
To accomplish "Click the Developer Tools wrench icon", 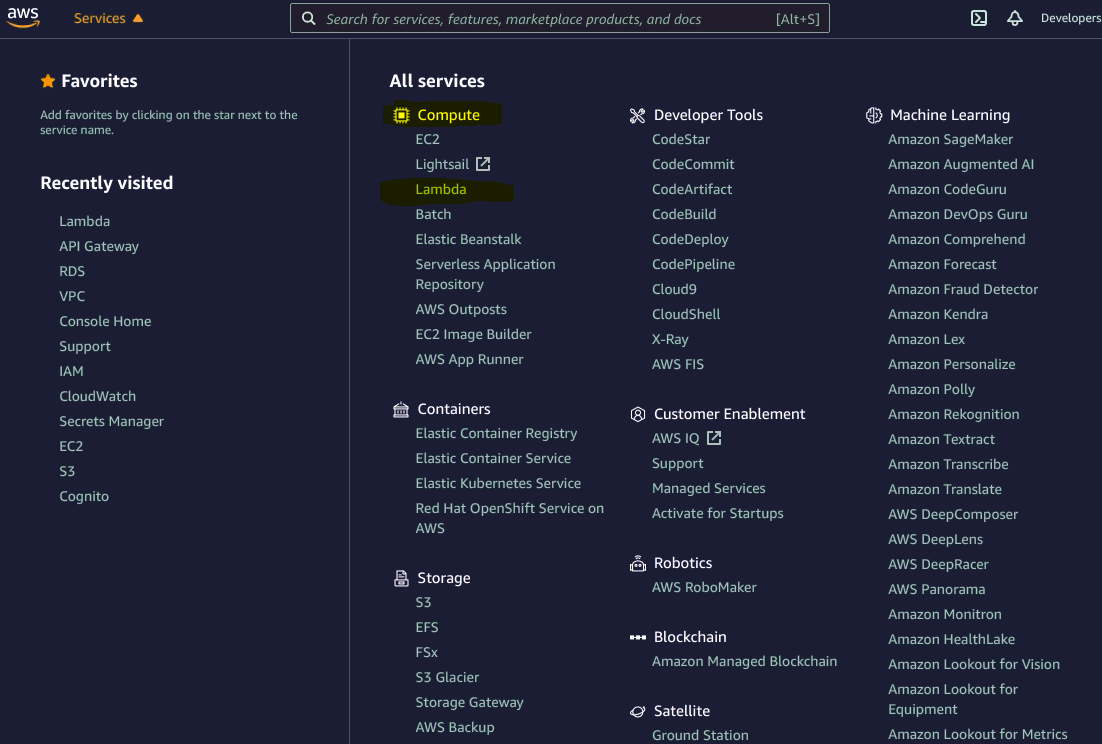I will coord(637,115).
